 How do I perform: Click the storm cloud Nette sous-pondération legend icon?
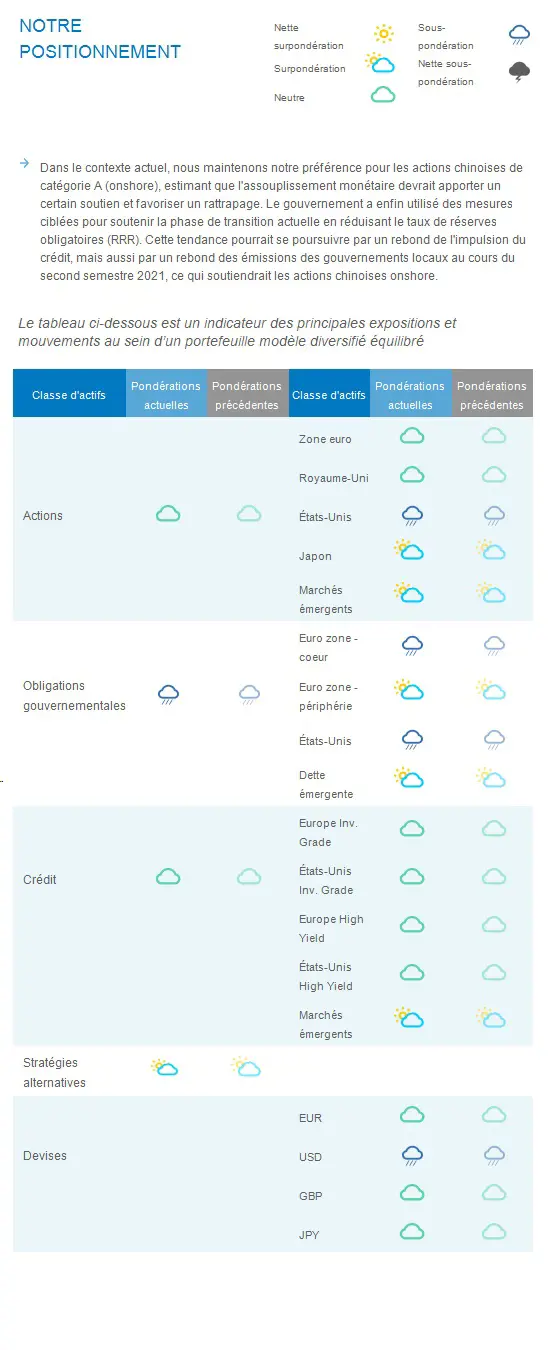point(520,72)
